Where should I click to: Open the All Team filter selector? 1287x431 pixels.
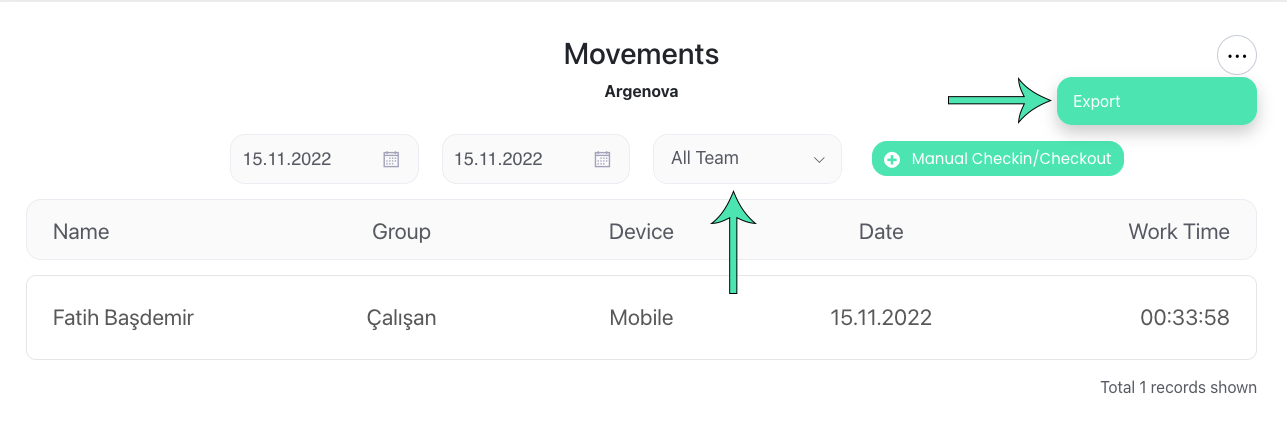tap(747, 159)
